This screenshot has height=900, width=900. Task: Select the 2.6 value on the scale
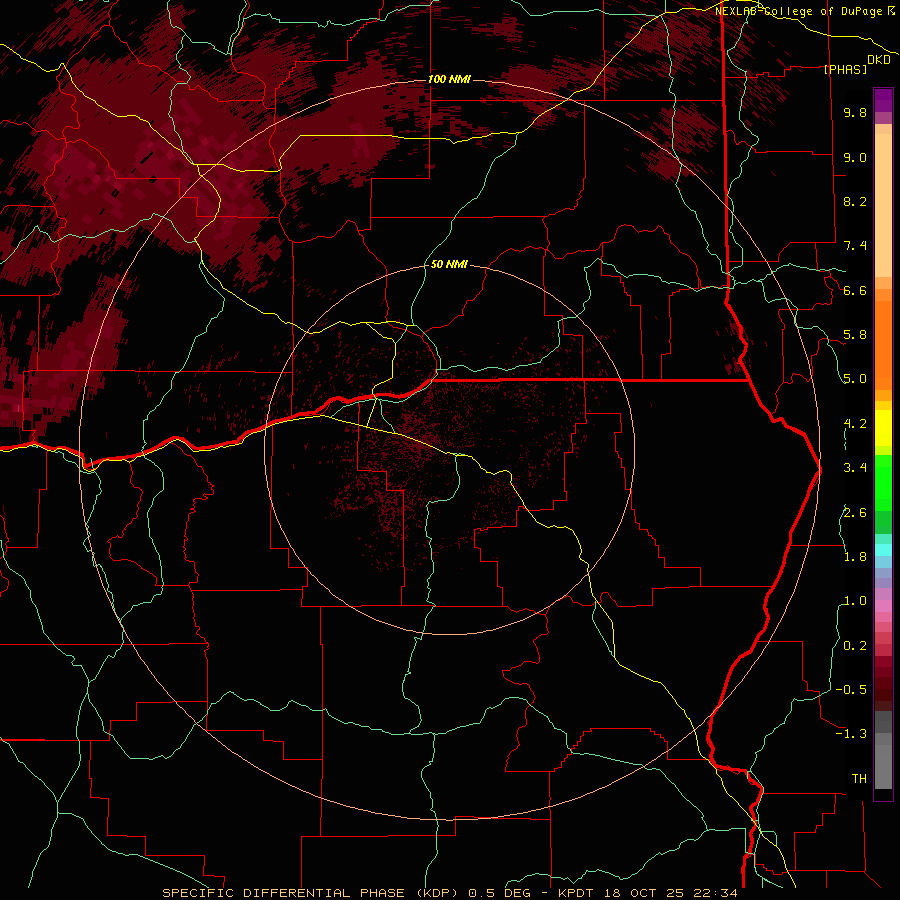[855, 513]
